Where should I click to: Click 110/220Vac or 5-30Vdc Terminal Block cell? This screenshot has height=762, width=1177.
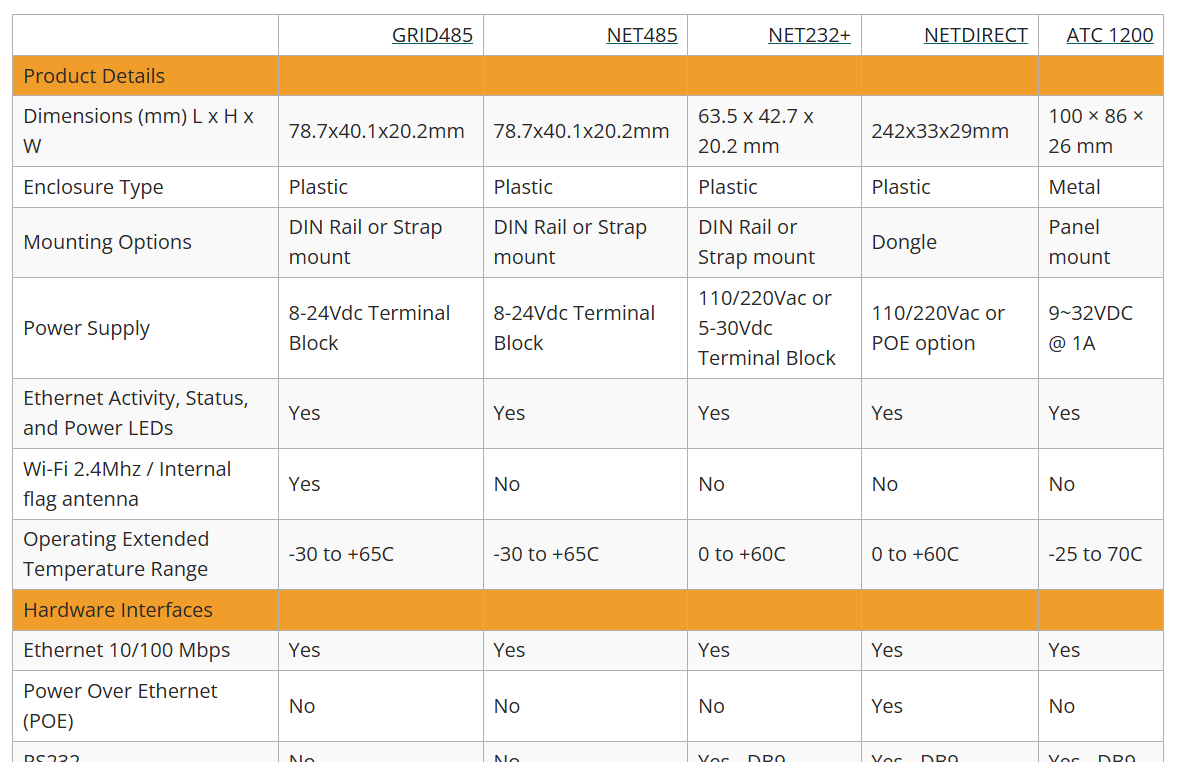[775, 328]
